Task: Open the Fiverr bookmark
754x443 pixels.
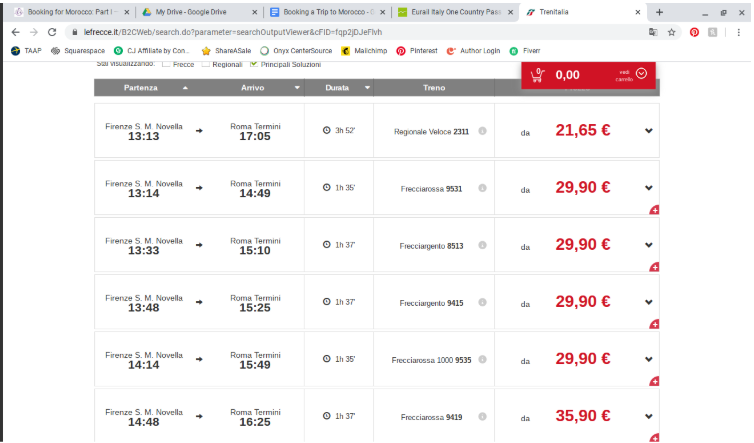Action: pos(525,51)
